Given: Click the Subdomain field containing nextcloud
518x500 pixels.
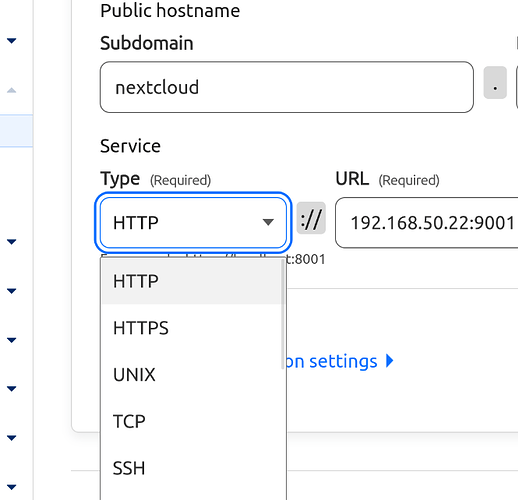Looking at the screenshot, I should (x=287, y=87).
